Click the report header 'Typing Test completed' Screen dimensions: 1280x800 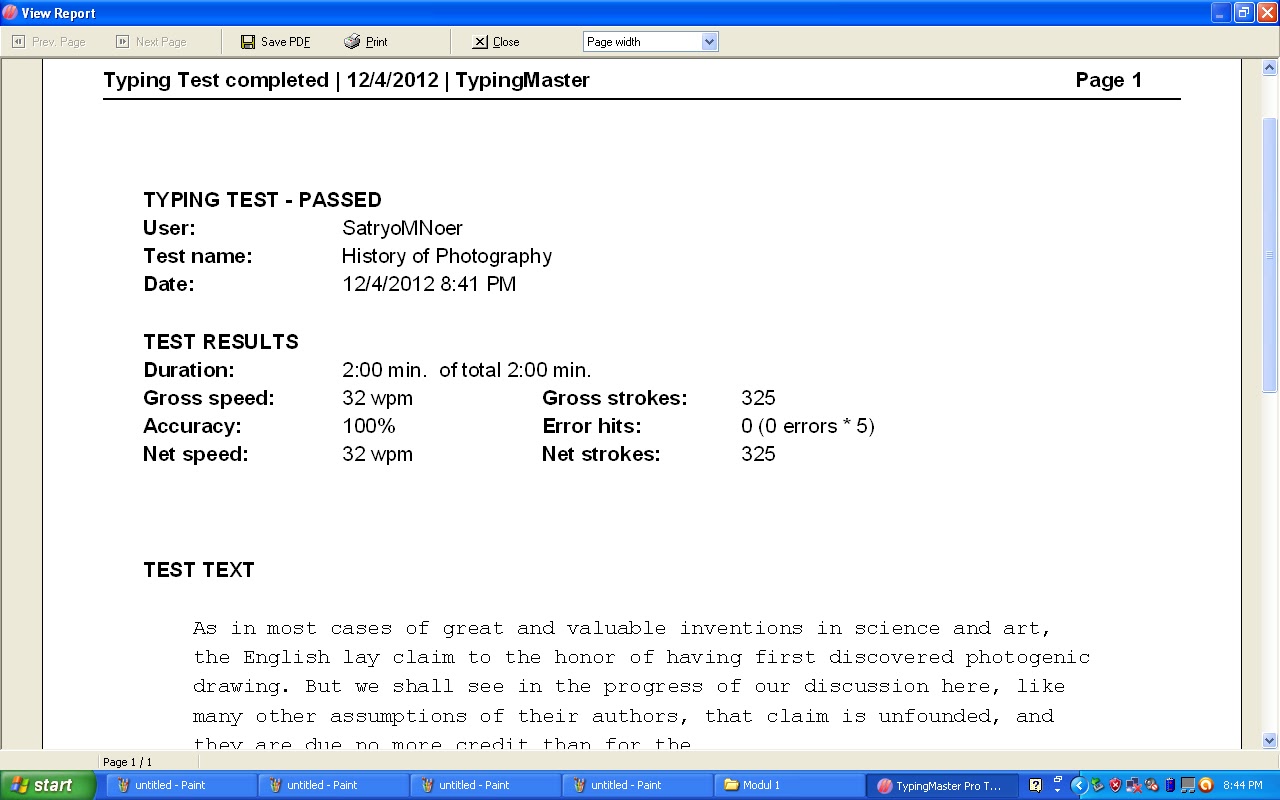[216, 80]
